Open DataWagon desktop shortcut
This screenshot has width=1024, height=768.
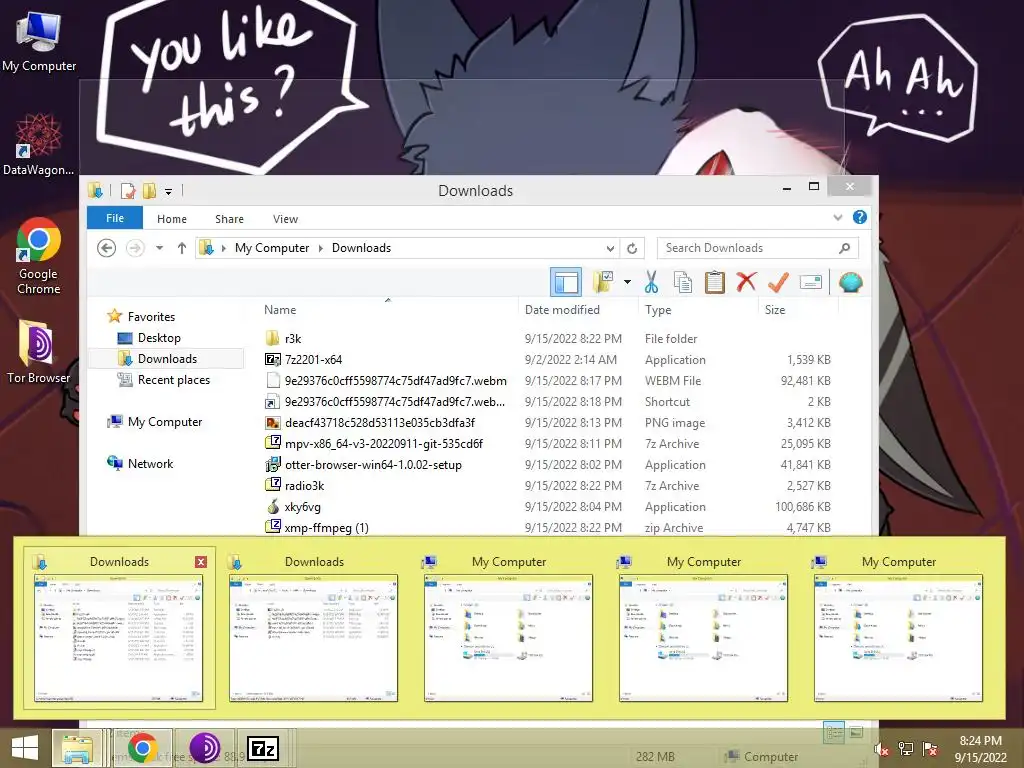tap(38, 146)
